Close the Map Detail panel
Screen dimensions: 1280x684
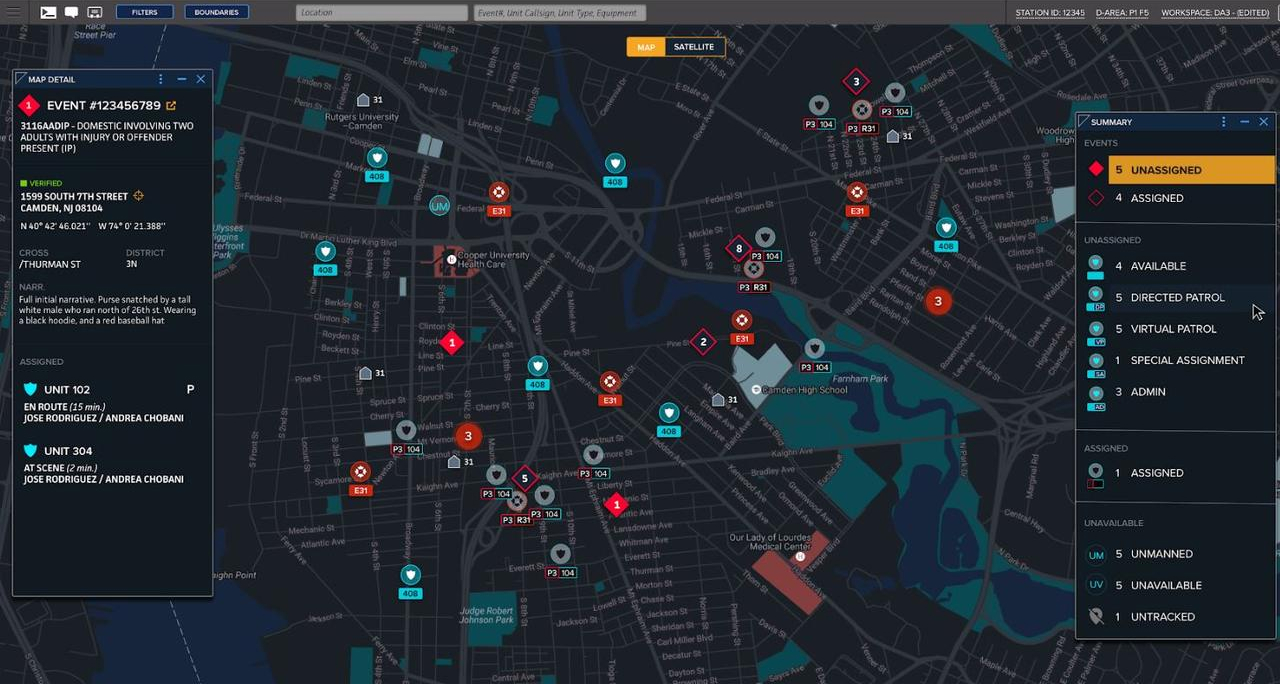pyautogui.click(x=201, y=79)
